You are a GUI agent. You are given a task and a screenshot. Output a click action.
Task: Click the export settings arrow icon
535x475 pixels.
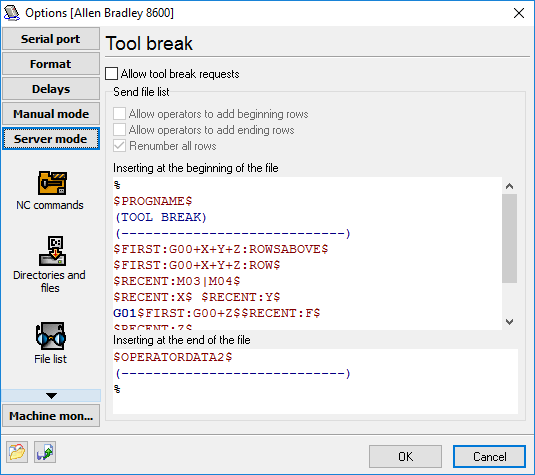point(45,452)
